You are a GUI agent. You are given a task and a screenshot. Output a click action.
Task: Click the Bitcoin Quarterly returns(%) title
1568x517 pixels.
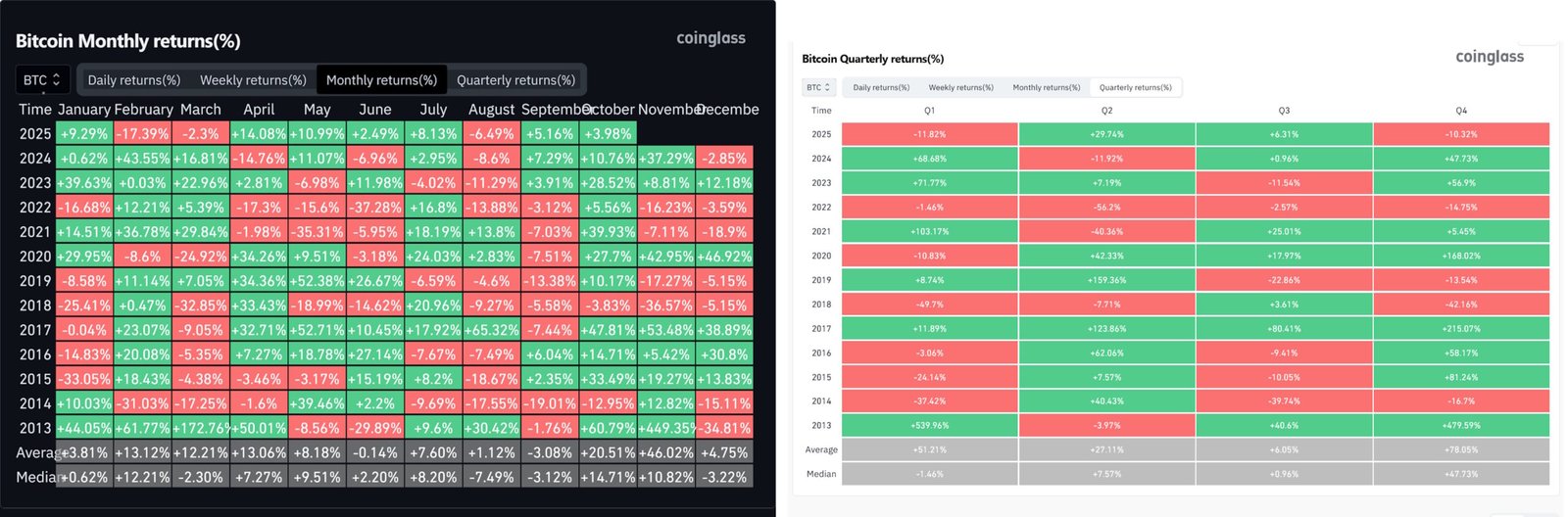[872, 59]
